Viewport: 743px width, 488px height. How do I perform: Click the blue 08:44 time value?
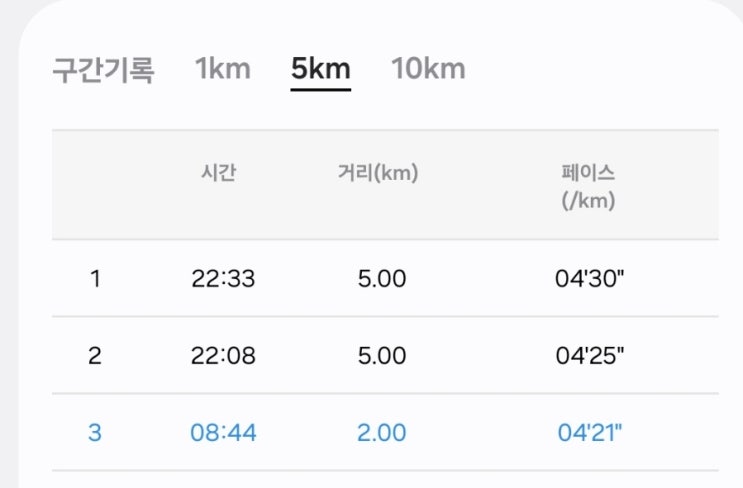pyautogui.click(x=223, y=433)
